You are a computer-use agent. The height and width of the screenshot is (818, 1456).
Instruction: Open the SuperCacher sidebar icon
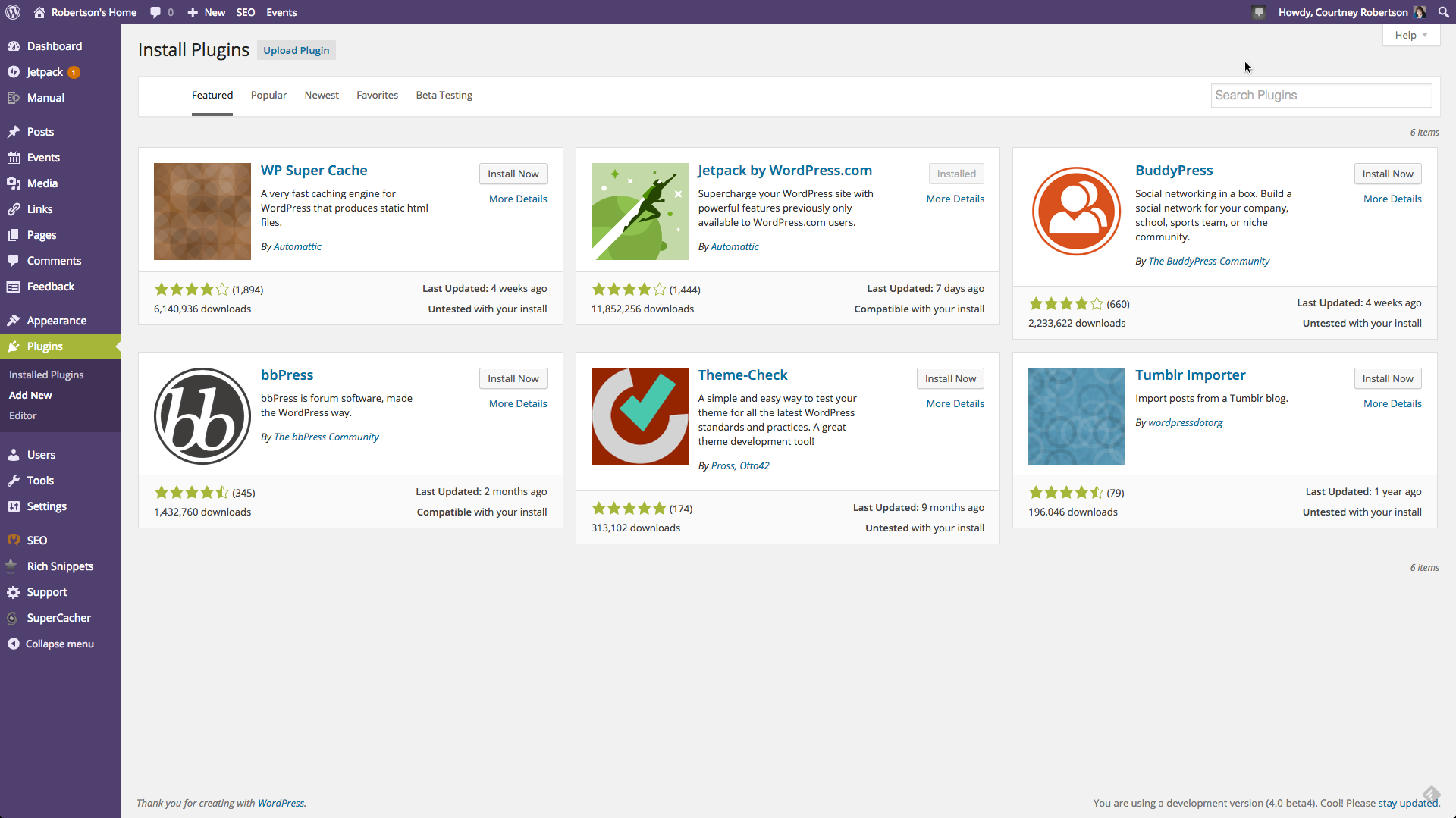click(12, 618)
